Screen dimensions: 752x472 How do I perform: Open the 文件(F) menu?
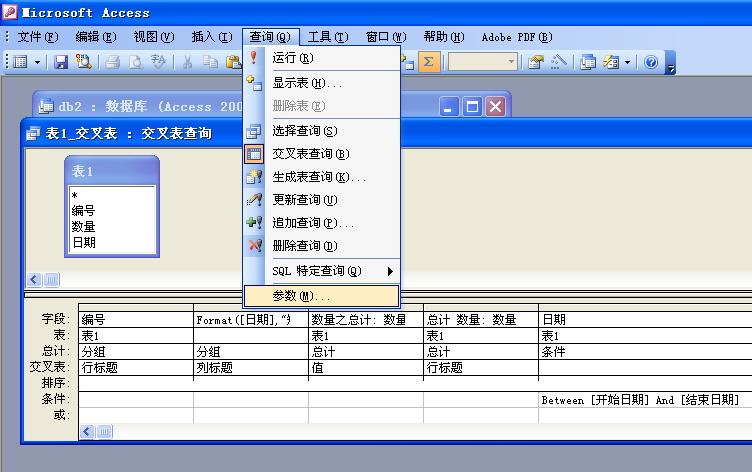click(x=38, y=37)
